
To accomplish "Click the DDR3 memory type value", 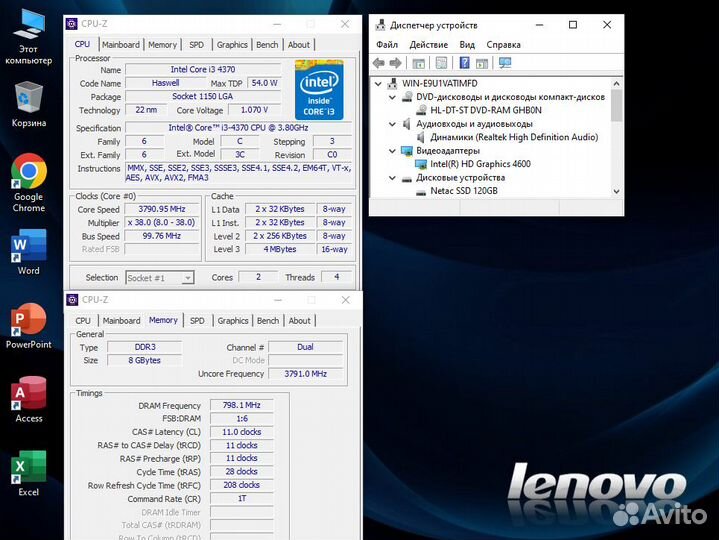I will point(145,347).
